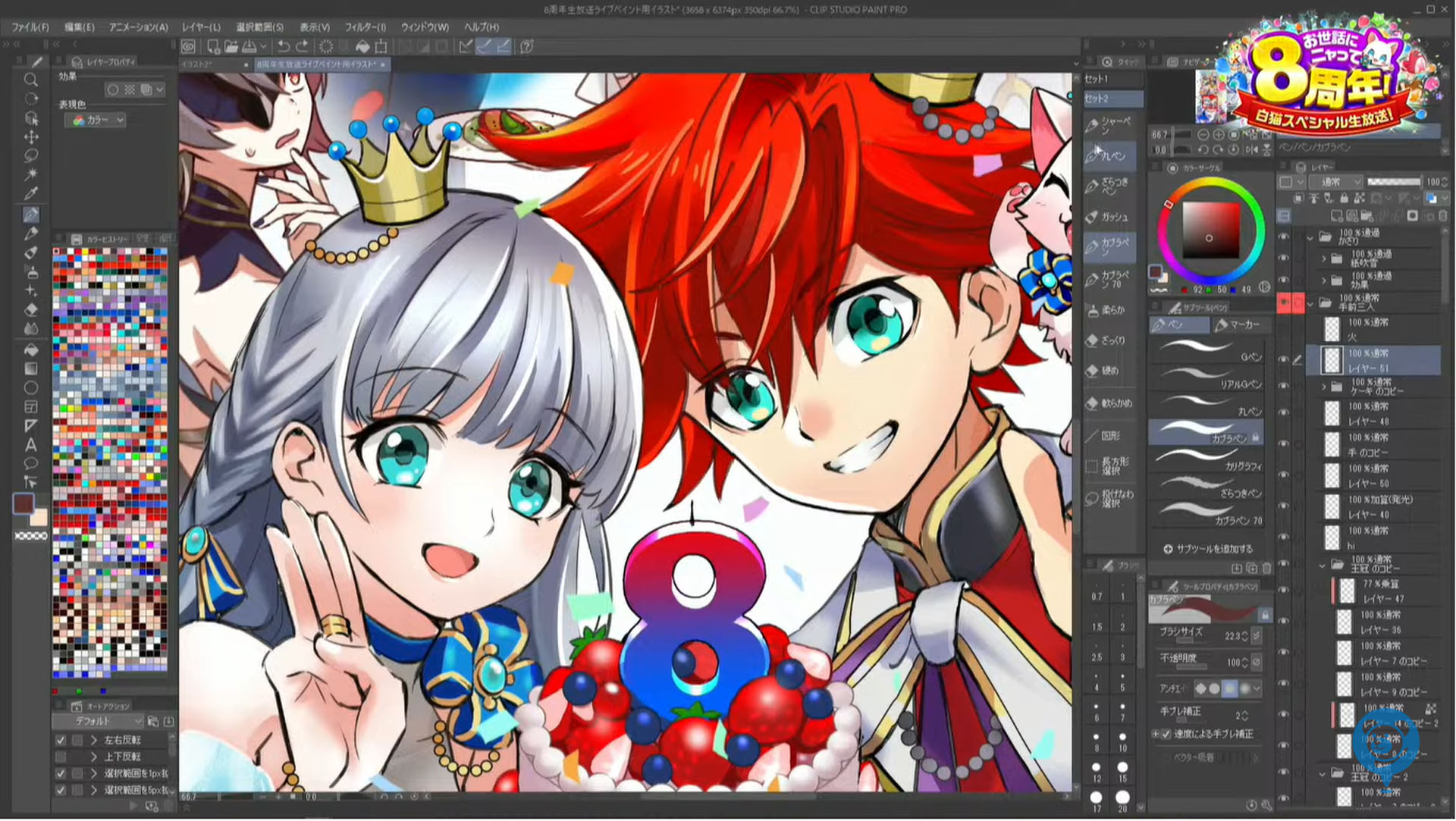This screenshot has height=821, width=1456.
Task: Toggle the 左右反転 auto action checkbox
Action: pos(61,740)
